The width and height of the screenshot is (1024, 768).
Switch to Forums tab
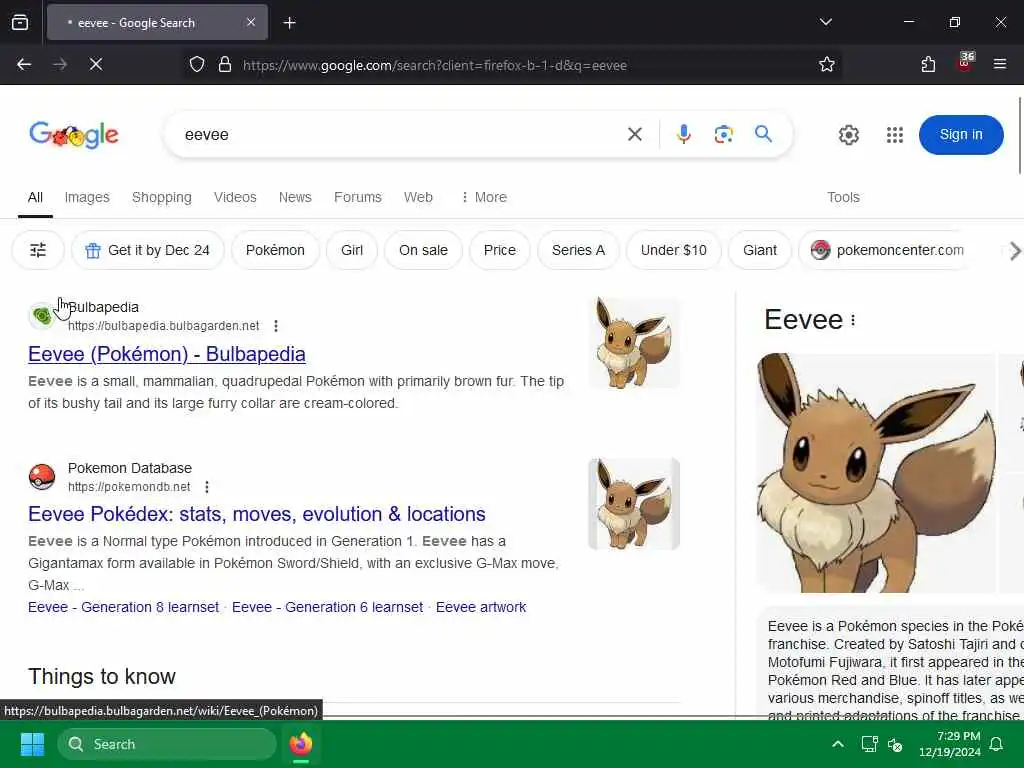(357, 197)
